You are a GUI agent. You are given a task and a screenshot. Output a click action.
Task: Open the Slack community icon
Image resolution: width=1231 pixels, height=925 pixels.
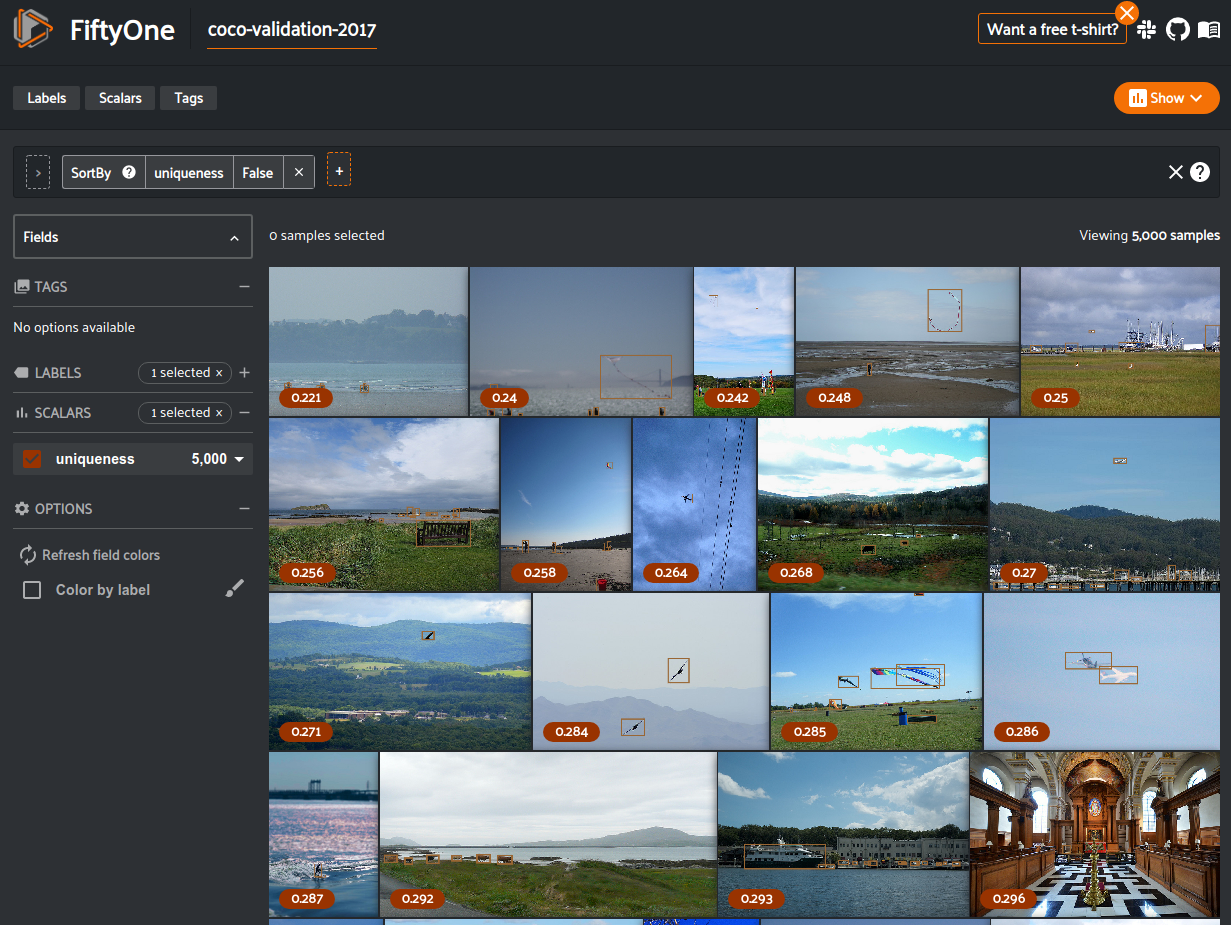pos(1147,30)
